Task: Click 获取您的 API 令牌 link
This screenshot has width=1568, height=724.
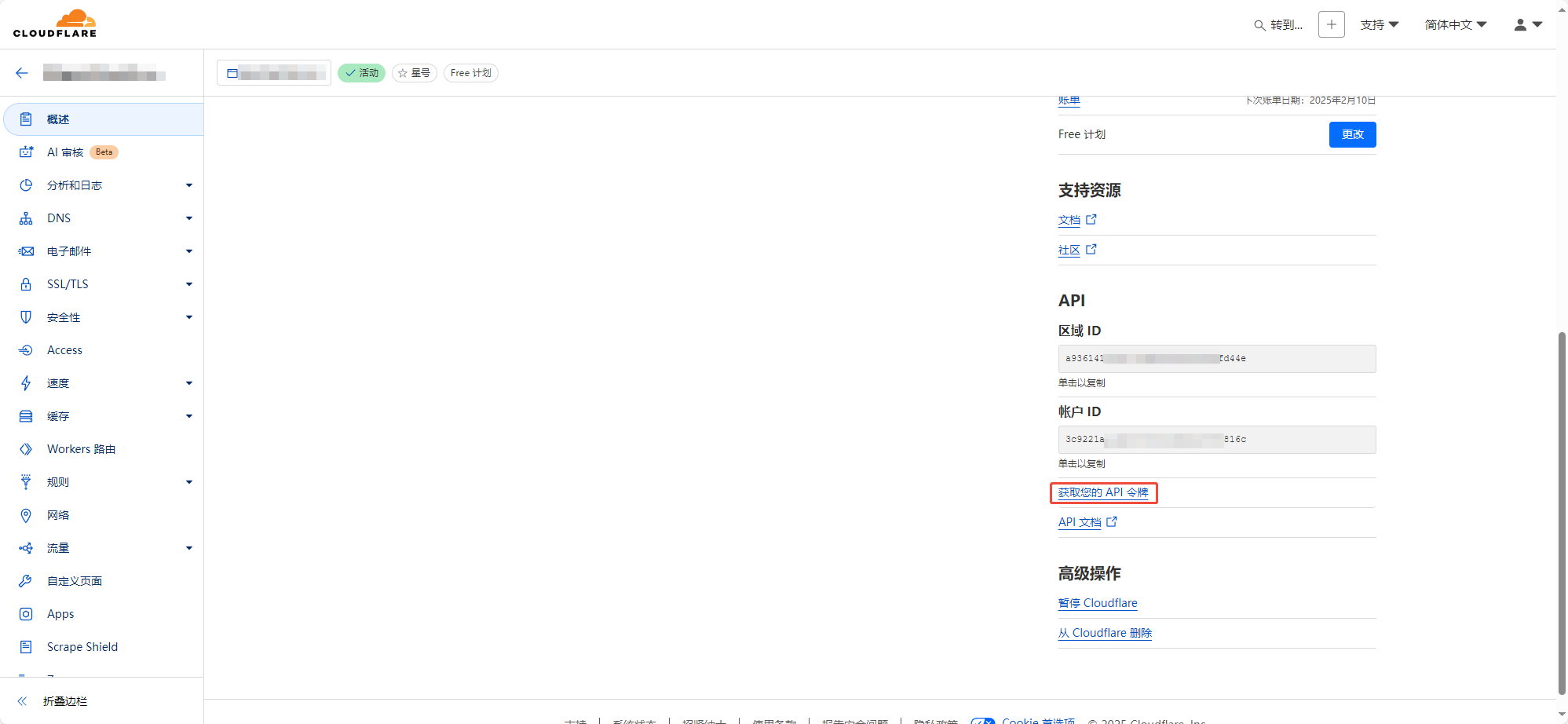Action: (1103, 492)
